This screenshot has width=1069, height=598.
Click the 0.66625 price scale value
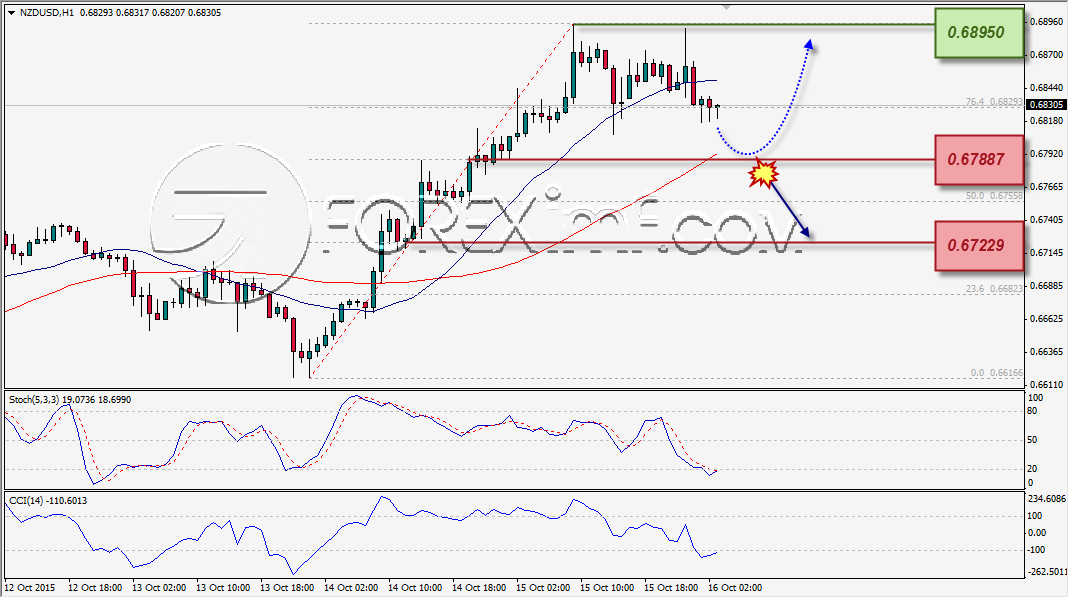(x=1045, y=318)
